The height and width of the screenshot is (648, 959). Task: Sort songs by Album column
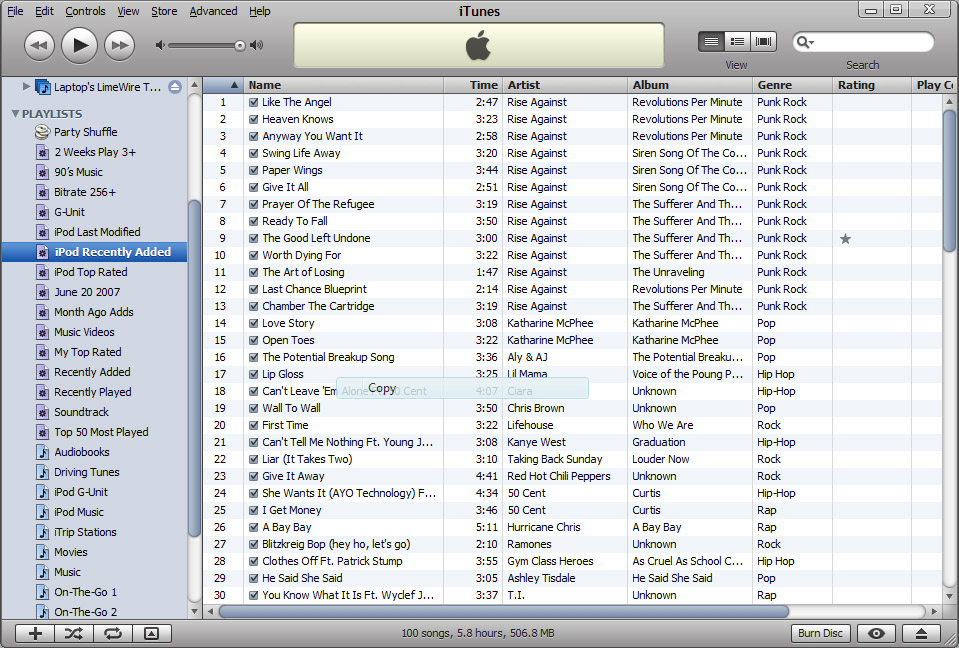[691, 85]
